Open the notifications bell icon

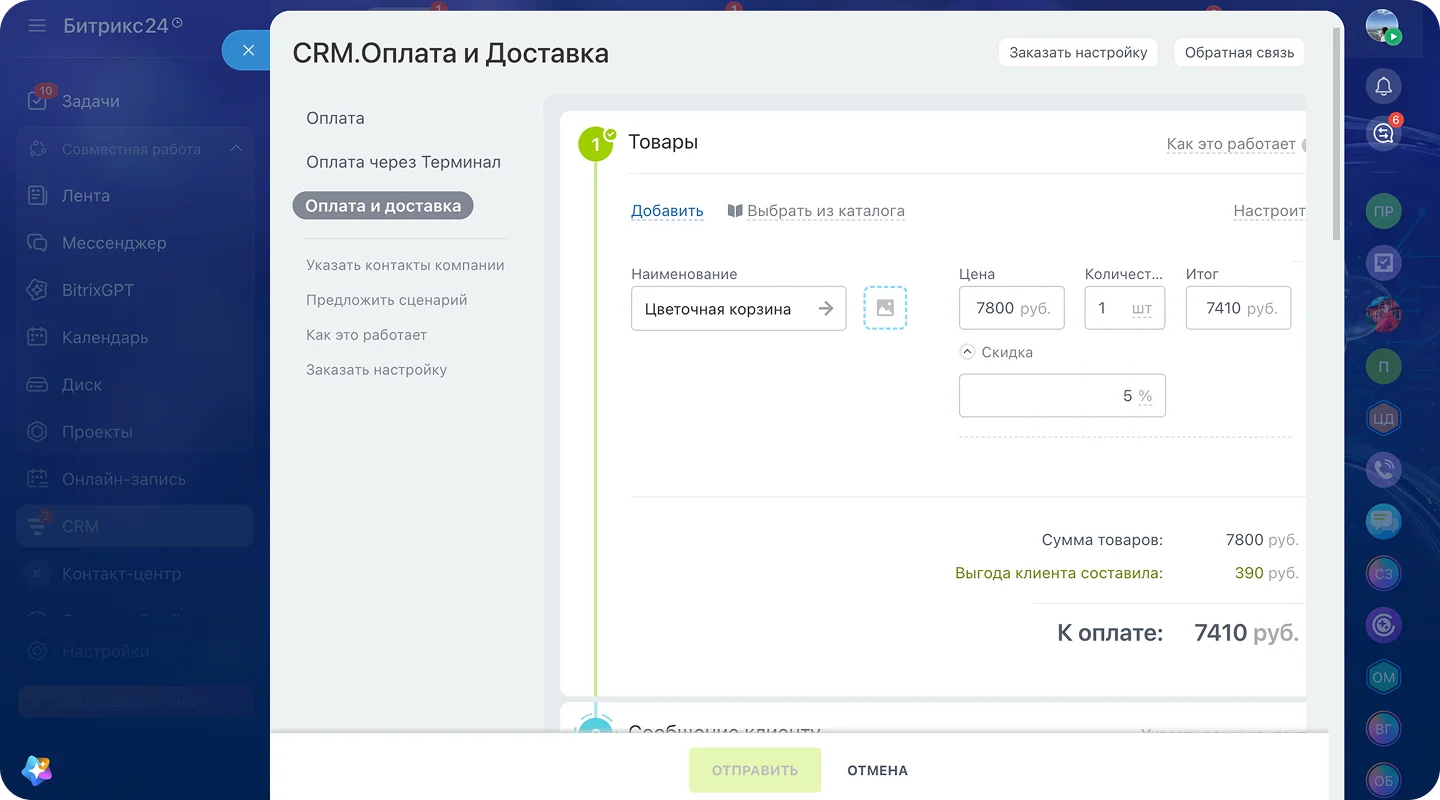tap(1384, 86)
